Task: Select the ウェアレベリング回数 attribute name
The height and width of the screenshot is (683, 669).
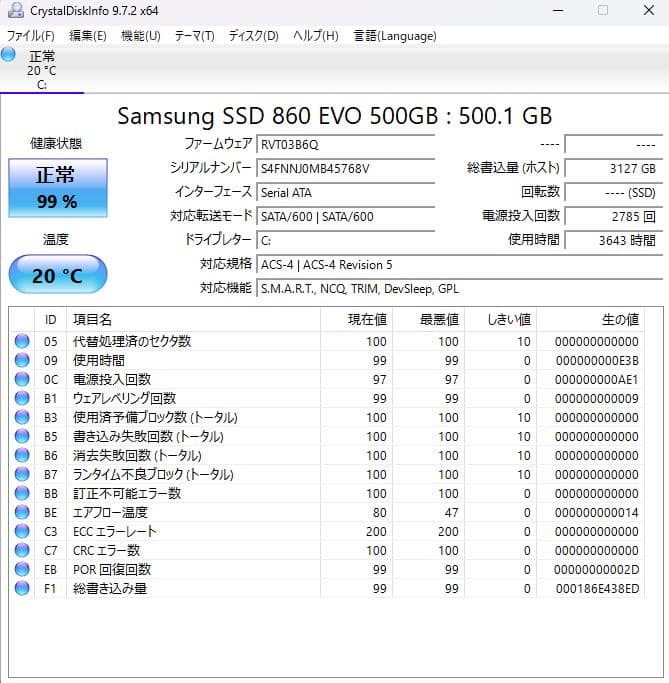Action: pyautogui.click(x=125, y=398)
